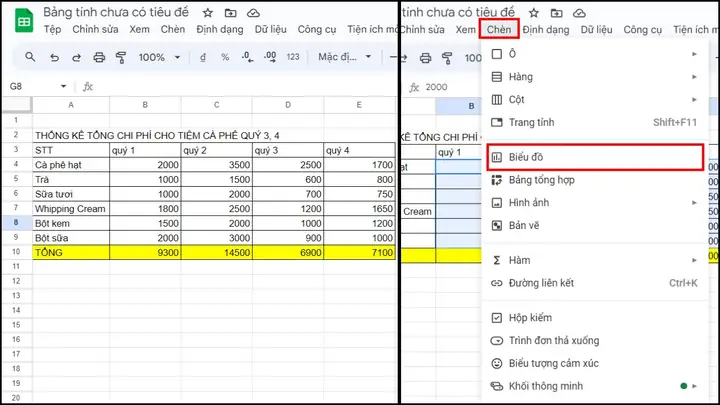Viewport: 720px width, 405px height.
Task: Click Paint format icon in right toolbar
Action: point(447,58)
